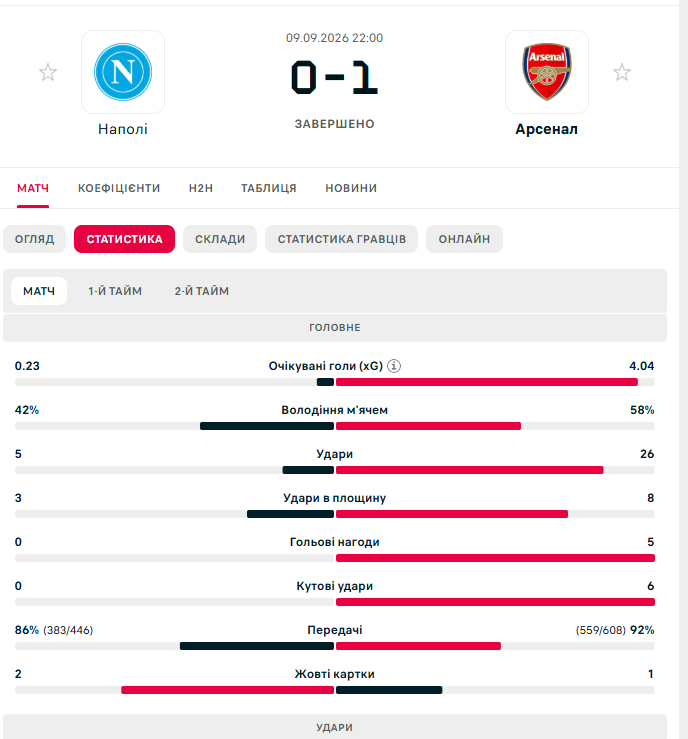Open СТАТИСТИКА ГРАВЦІВ section
The width and height of the screenshot is (688, 739).
click(x=342, y=239)
